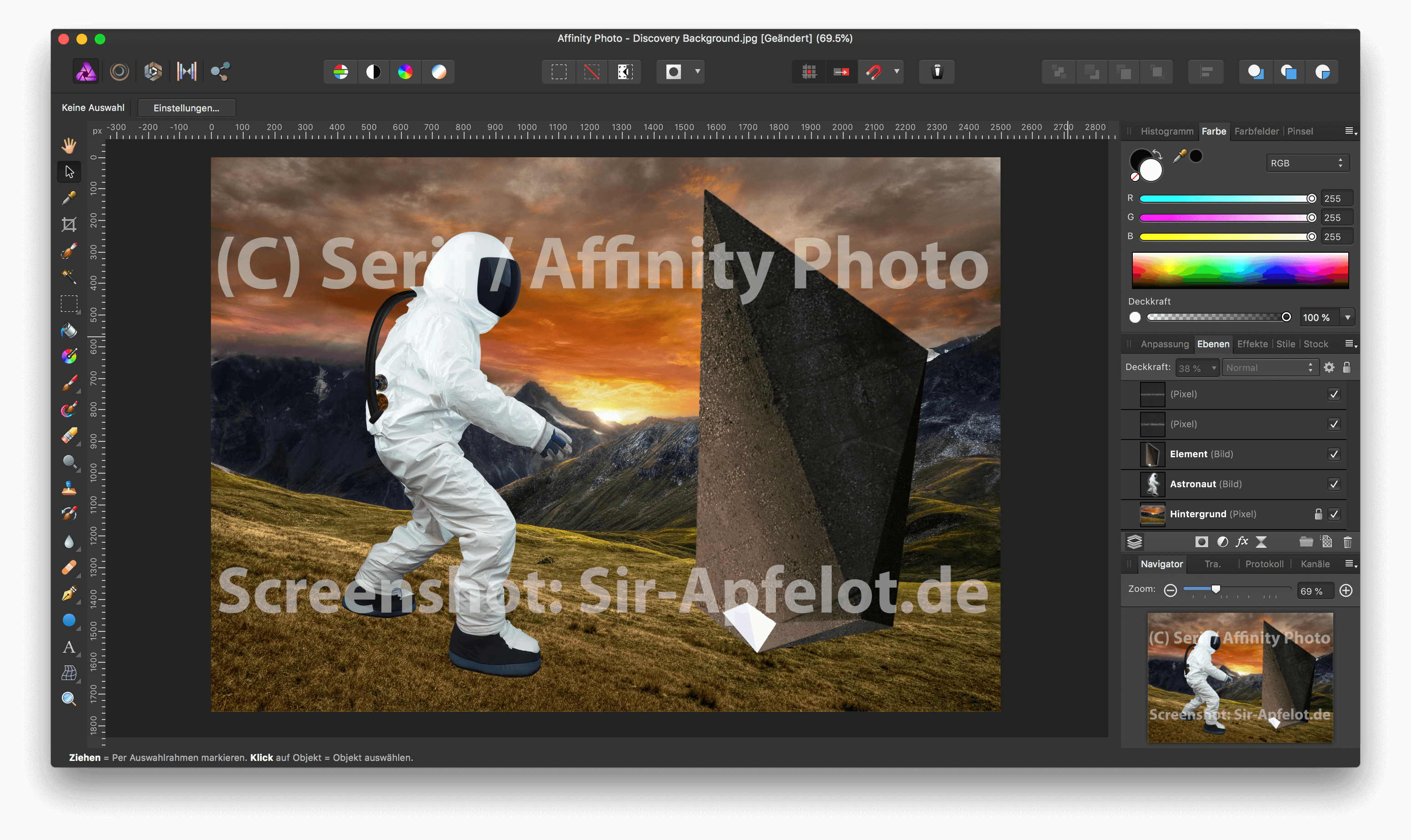Open the Assistant options icon
This screenshot has height=840, width=1411.
937,72
